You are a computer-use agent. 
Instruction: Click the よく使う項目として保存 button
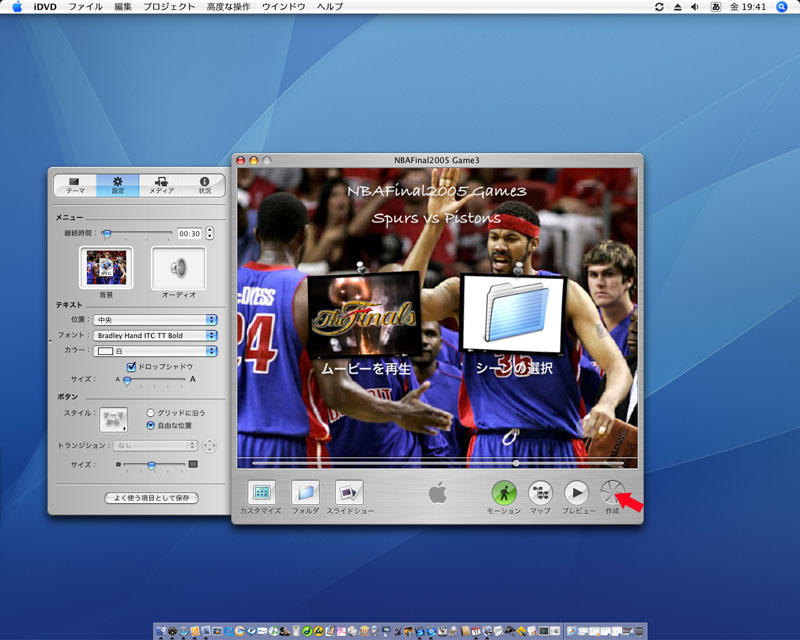[x=152, y=498]
